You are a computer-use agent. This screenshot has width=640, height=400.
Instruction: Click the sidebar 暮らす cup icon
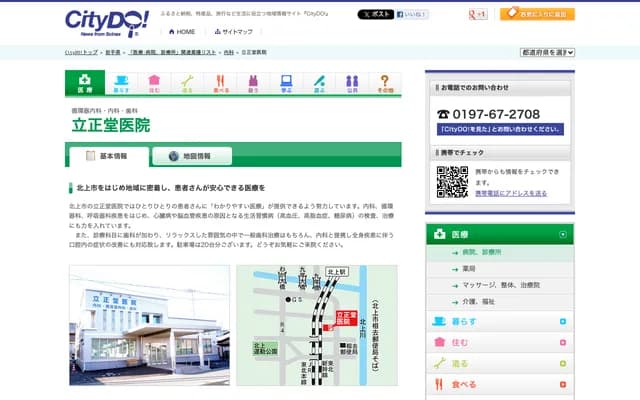click(439, 321)
